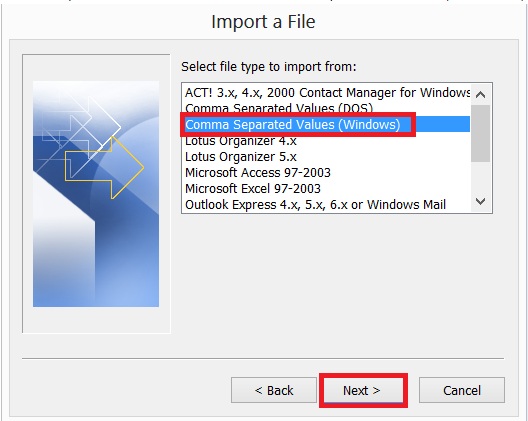This screenshot has height=421, width=528.
Task: Pick Lotus Organizer 4.x file type
Action: (327, 140)
